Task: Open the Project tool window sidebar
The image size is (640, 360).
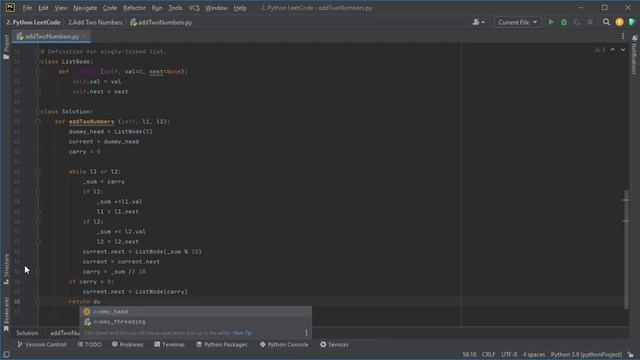Action: pyautogui.click(x=6, y=47)
